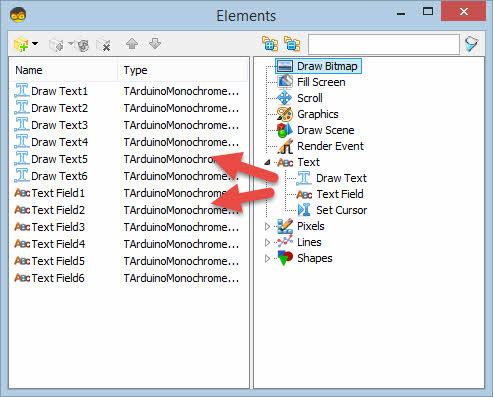Click the move up arrow icon

(132, 44)
